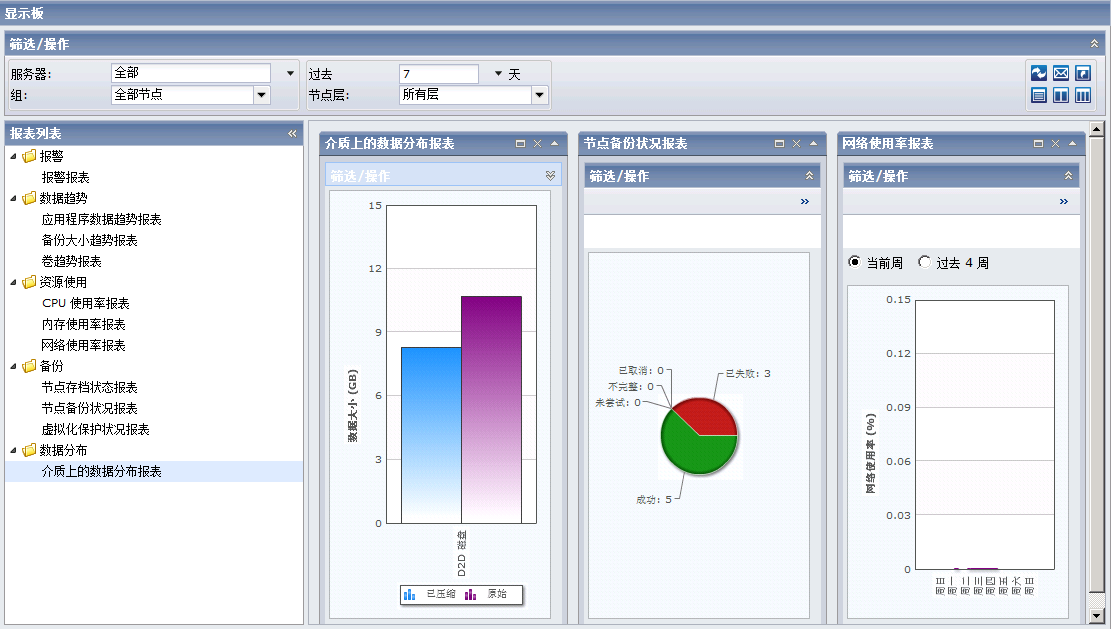Click the 报警 folder icon
The height and width of the screenshot is (629, 1111).
[29, 156]
